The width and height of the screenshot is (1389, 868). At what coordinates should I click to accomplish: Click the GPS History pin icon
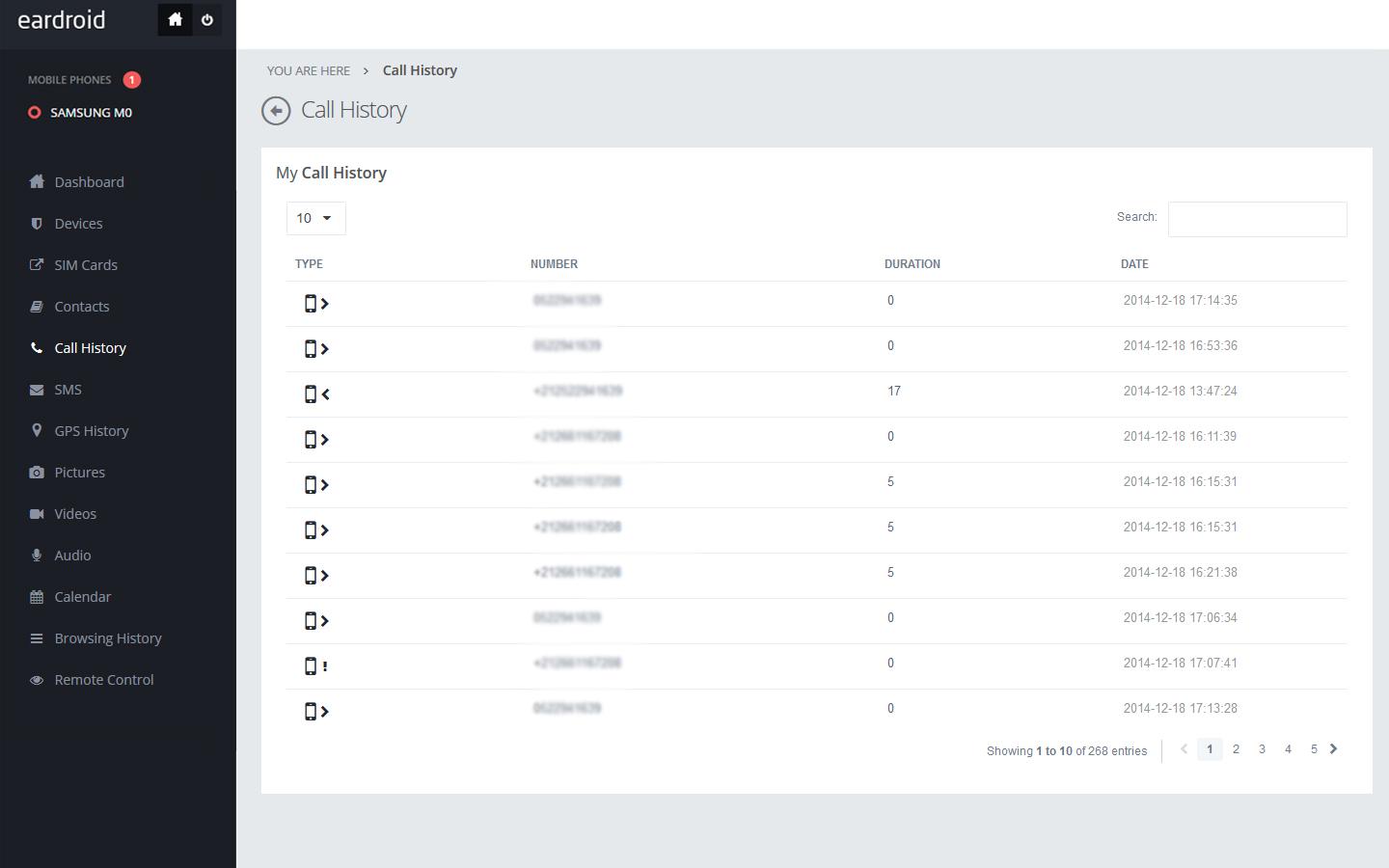point(37,430)
